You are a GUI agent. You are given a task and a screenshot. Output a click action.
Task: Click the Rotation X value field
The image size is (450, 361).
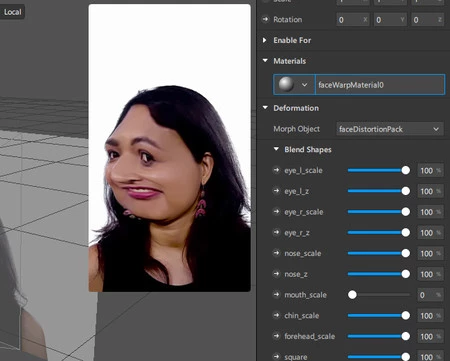pos(353,20)
